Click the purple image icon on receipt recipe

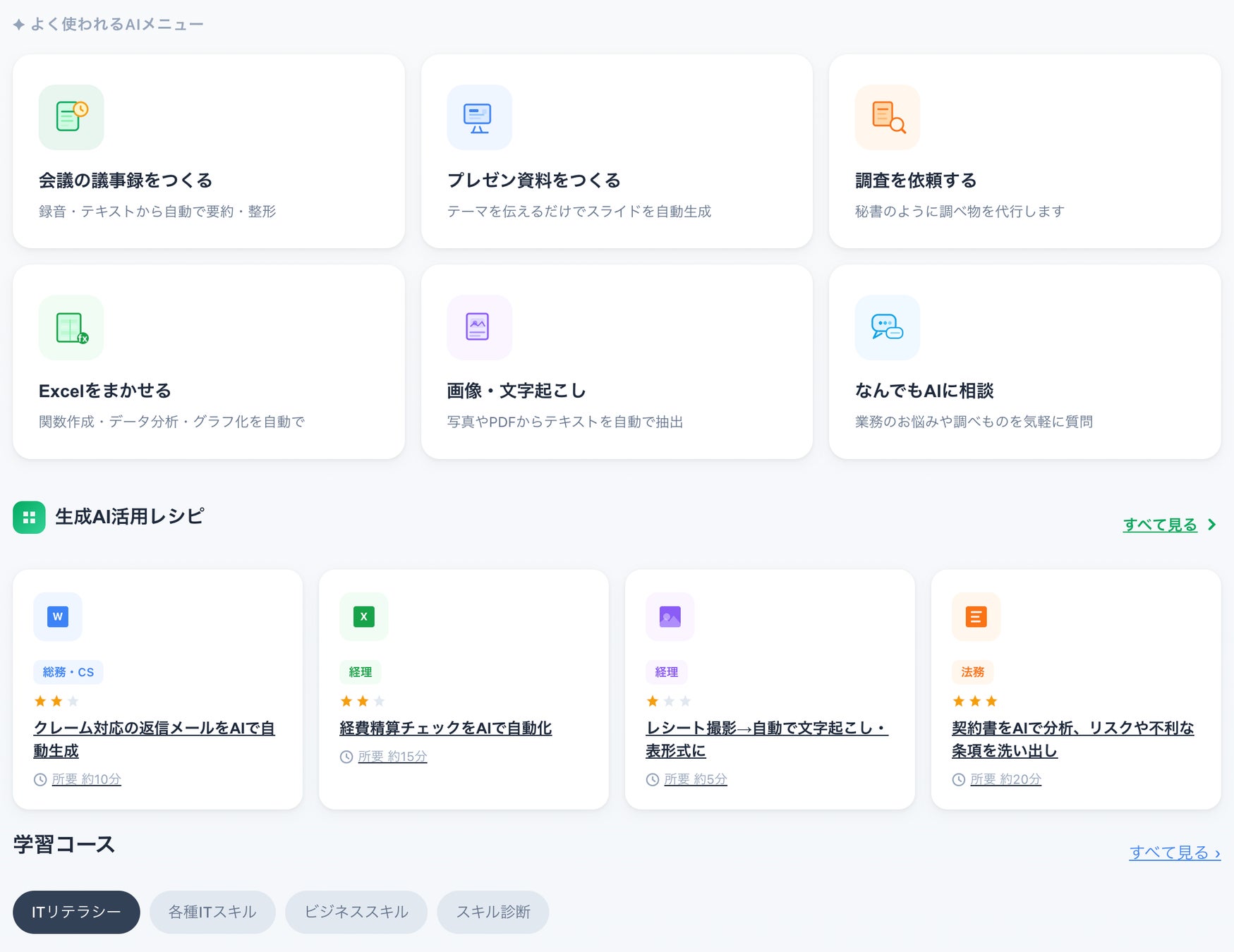[670, 616]
